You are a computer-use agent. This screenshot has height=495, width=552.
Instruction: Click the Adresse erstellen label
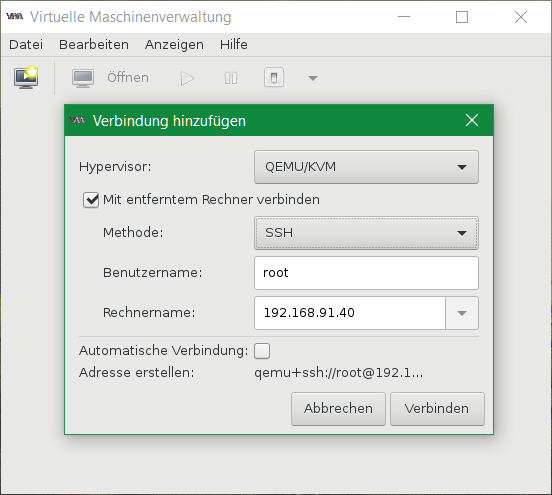tap(137, 372)
